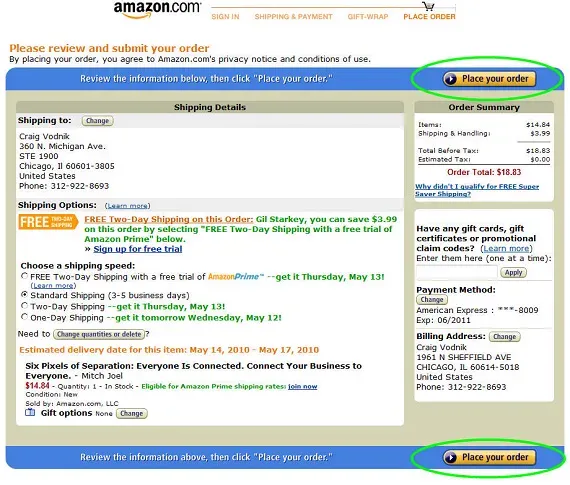Screen dimensions: 570x485
Task: Open Learn more next to Shipping Options
Action: [x=128, y=206]
